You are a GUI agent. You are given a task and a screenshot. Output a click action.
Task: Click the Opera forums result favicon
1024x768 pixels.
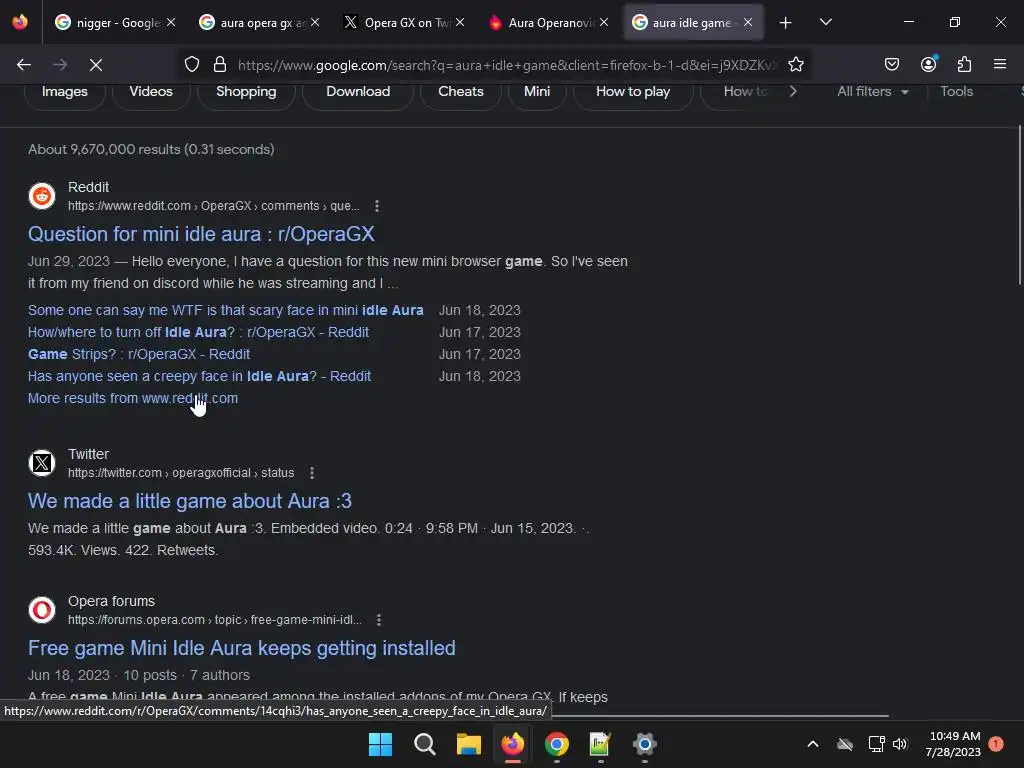[42, 610]
